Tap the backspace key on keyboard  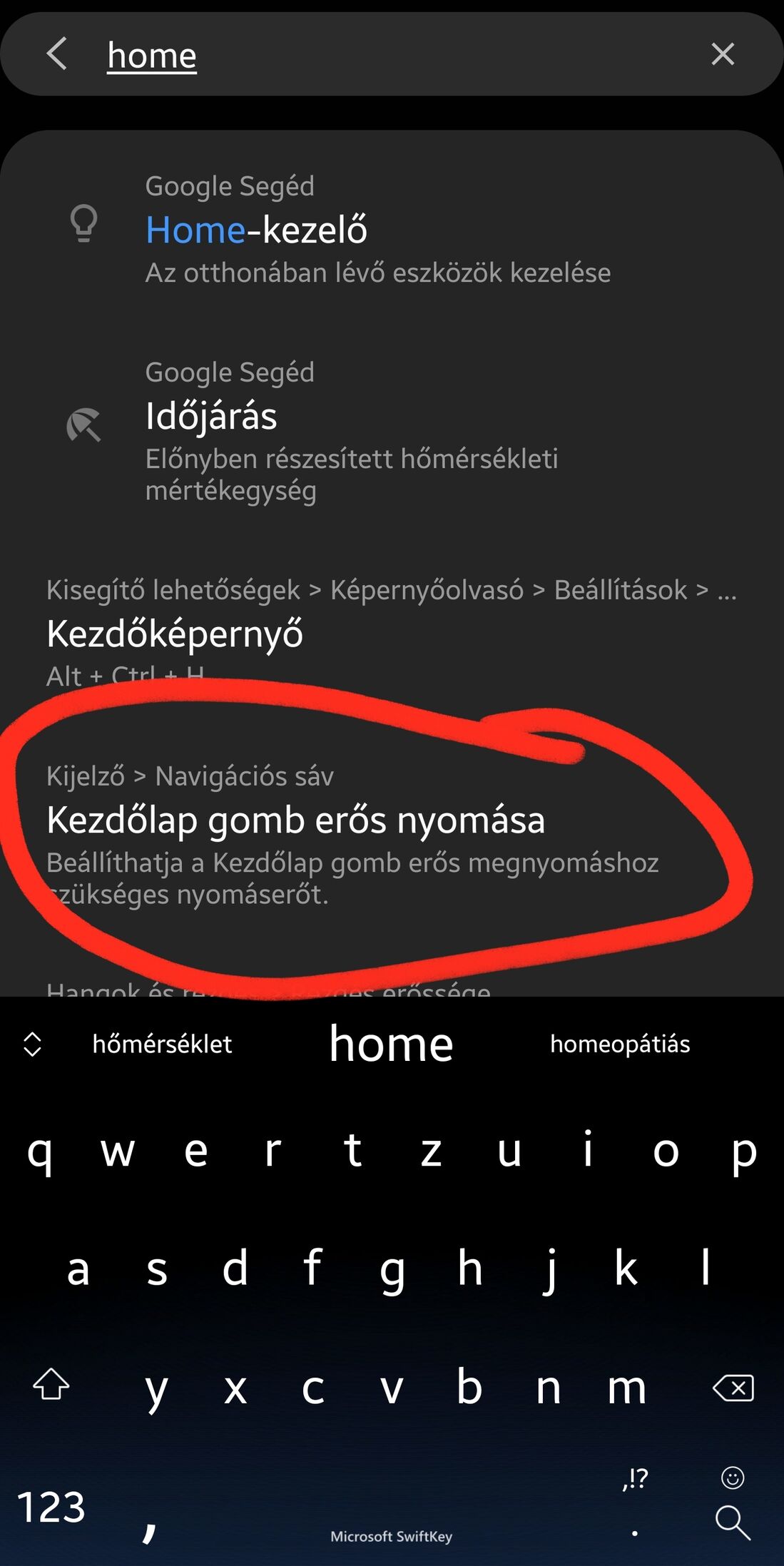pyautogui.click(x=733, y=1388)
